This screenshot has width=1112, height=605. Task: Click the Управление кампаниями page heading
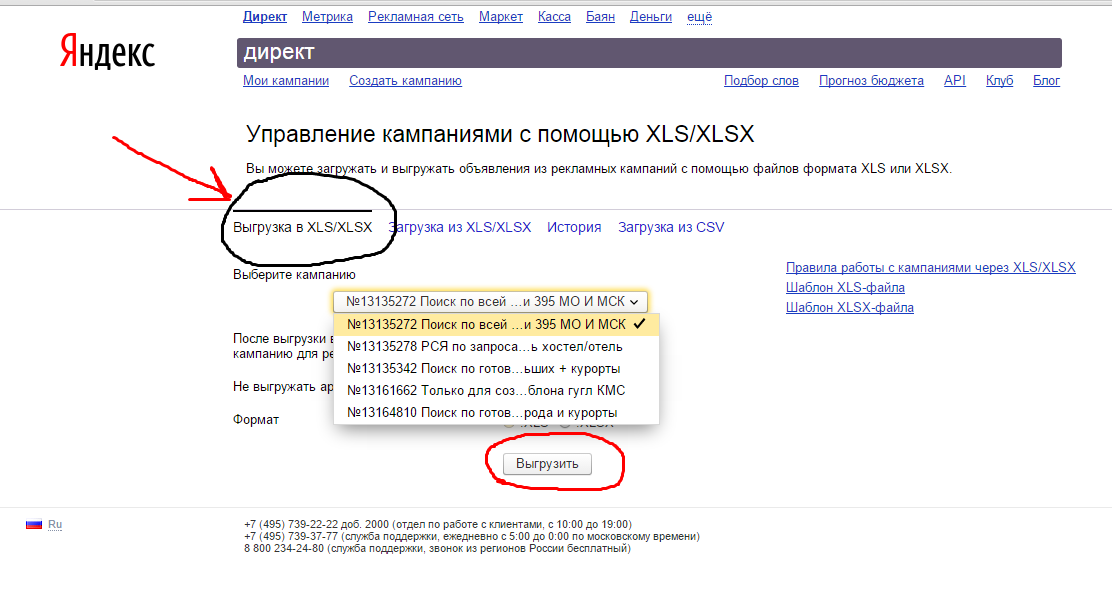[x=500, y=134]
